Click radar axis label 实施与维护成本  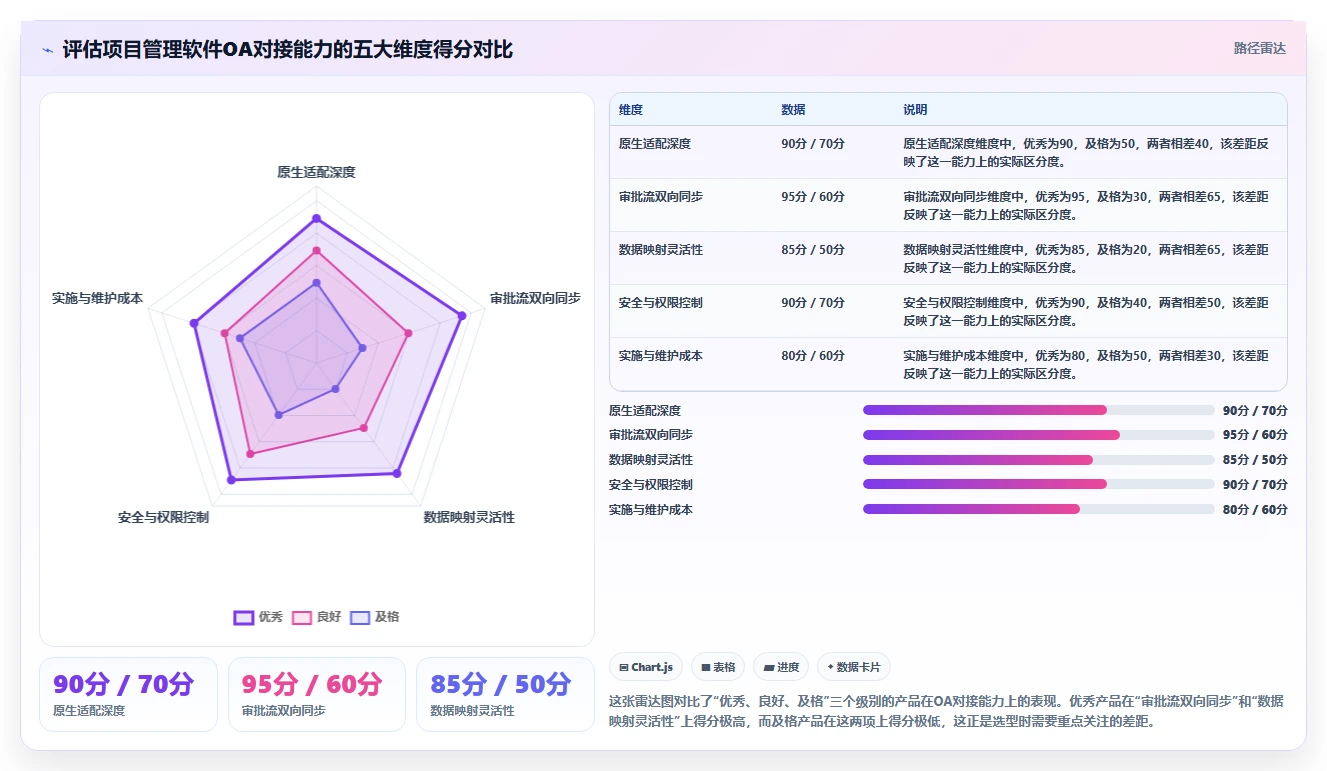[x=97, y=298]
